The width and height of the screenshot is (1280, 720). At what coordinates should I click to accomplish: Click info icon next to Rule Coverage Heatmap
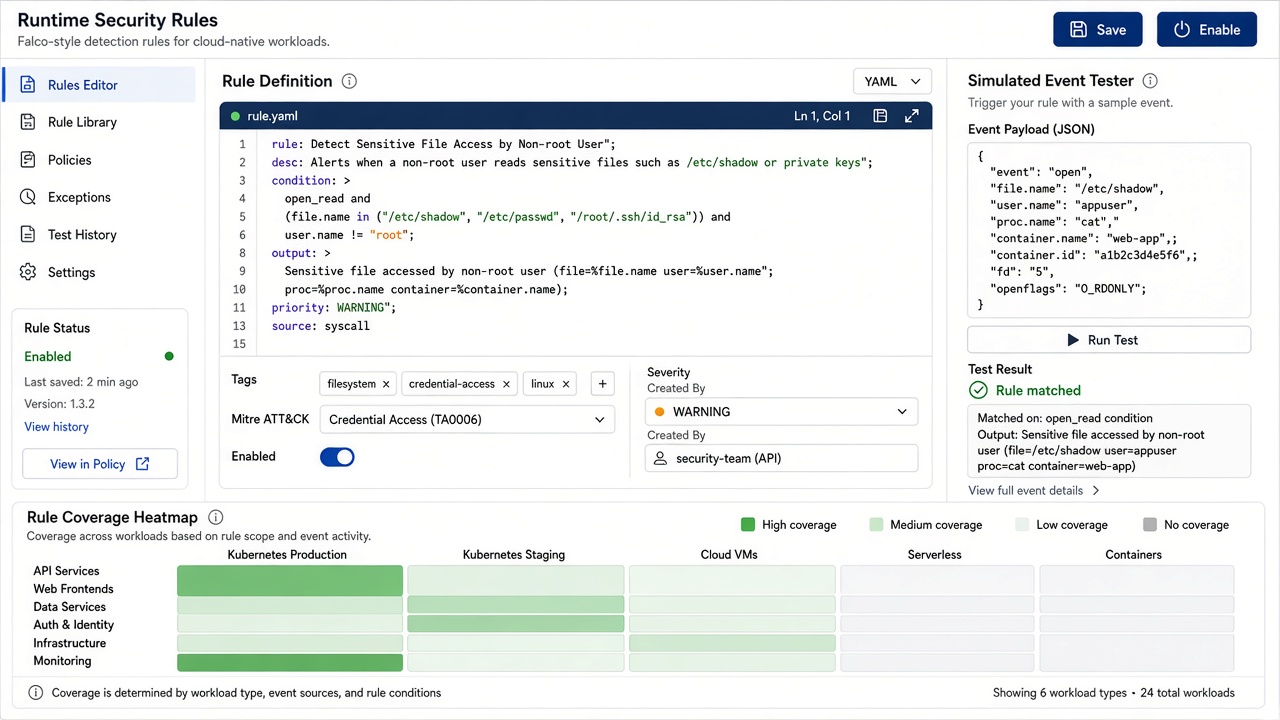214,517
